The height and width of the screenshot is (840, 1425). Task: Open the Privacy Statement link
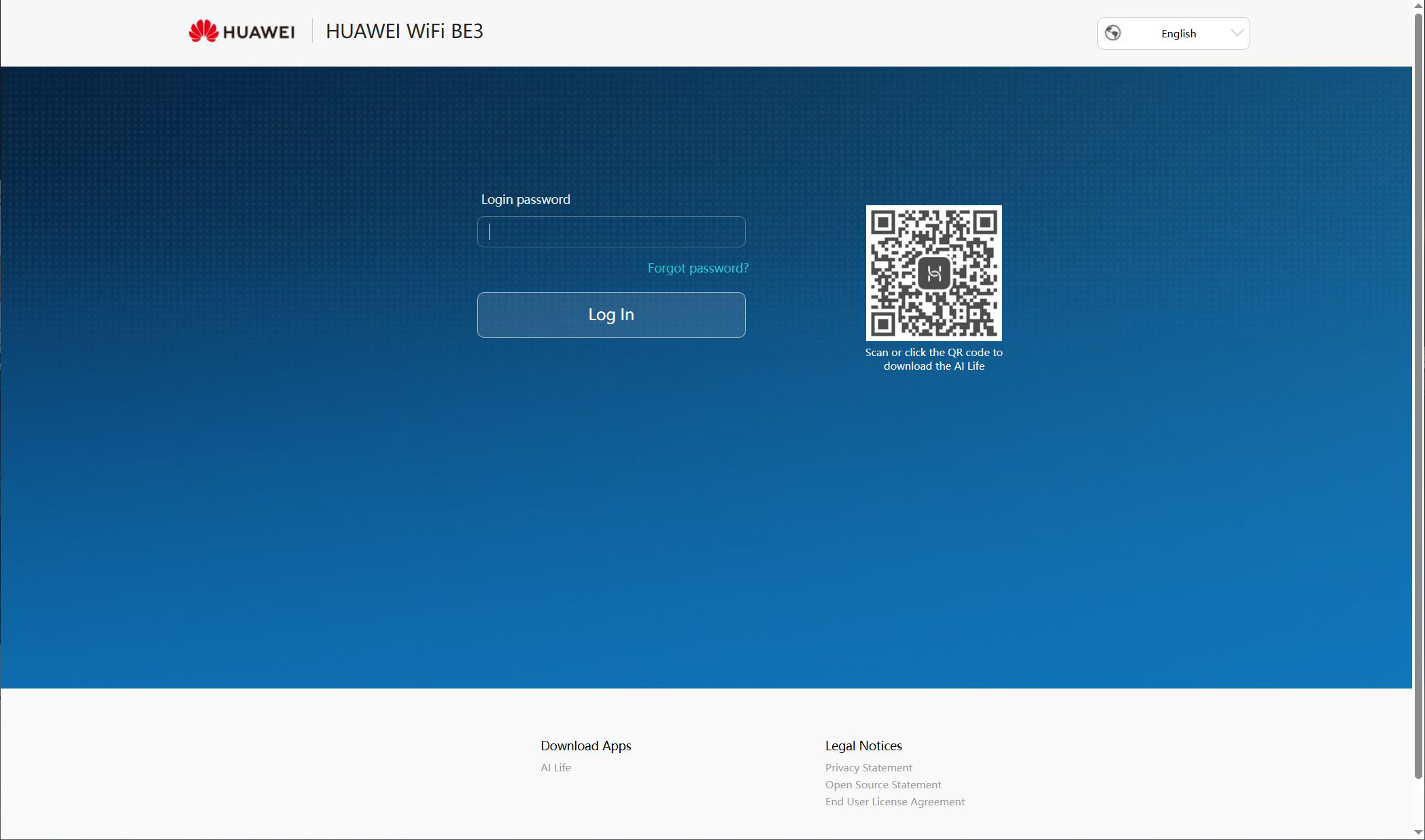click(x=868, y=767)
